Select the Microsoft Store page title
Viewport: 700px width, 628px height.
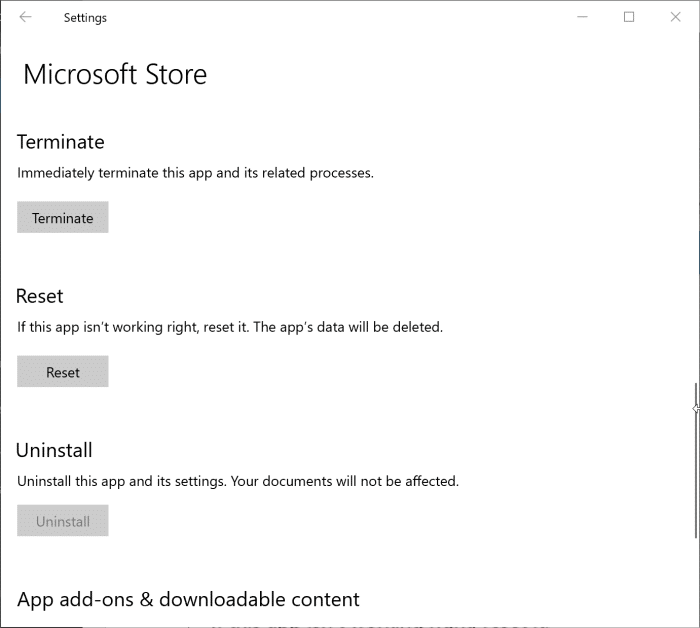tap(115, 74)
